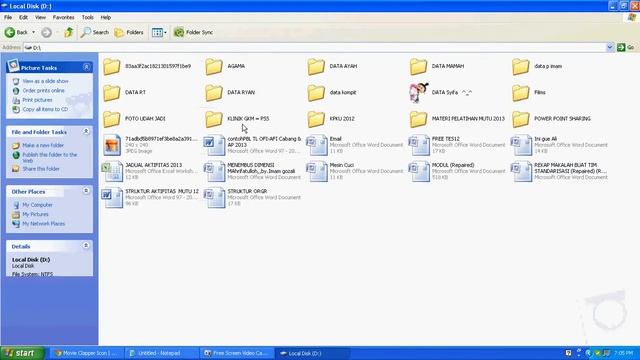640x360 pixels.
Task: Select the FOTO UDAH JADI folder icon
Action: click(111, 119)
